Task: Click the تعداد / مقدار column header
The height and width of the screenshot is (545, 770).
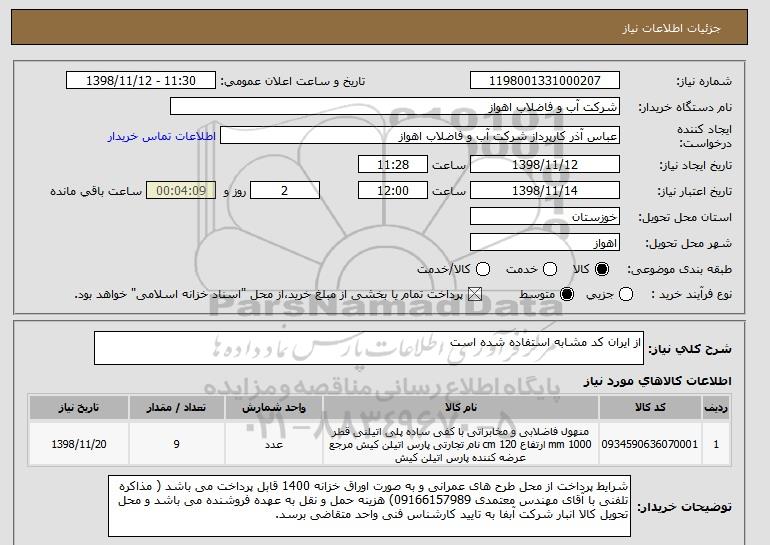Action: [177, 408]
